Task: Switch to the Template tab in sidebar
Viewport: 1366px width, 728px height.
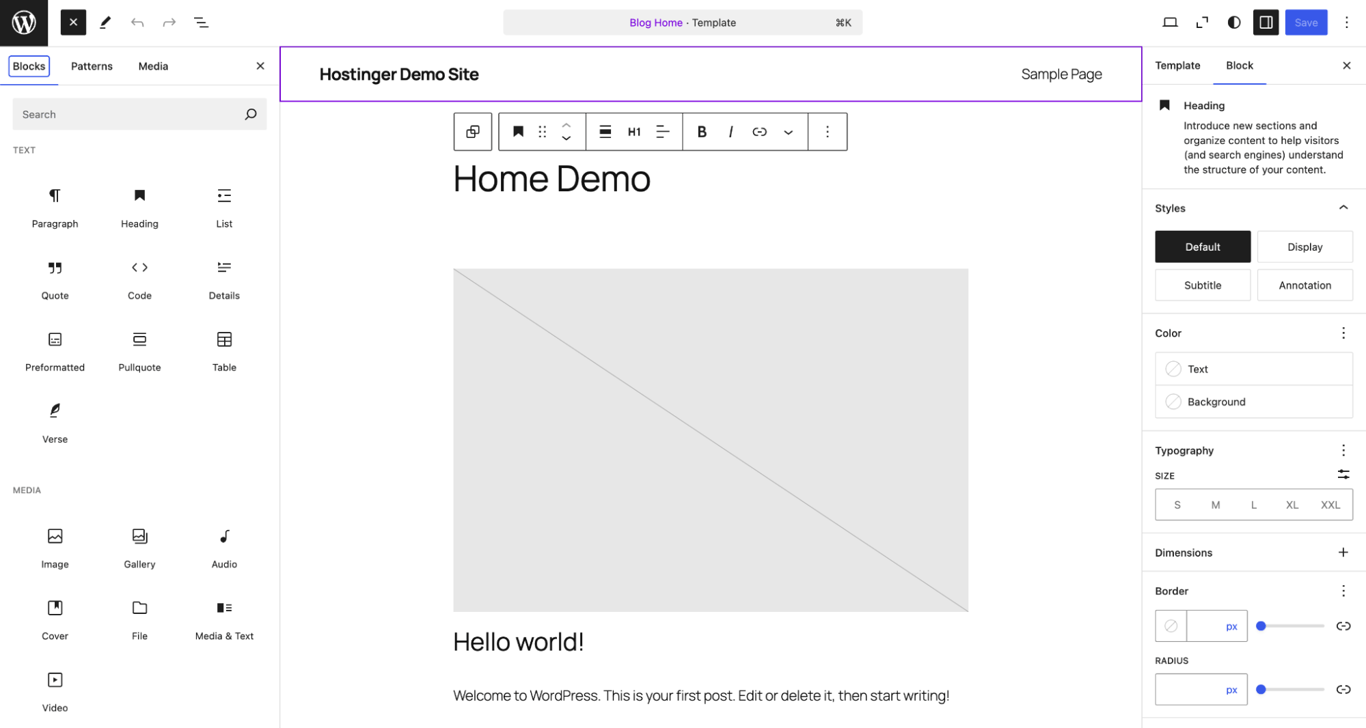Action: click(x=1177, y=65)
